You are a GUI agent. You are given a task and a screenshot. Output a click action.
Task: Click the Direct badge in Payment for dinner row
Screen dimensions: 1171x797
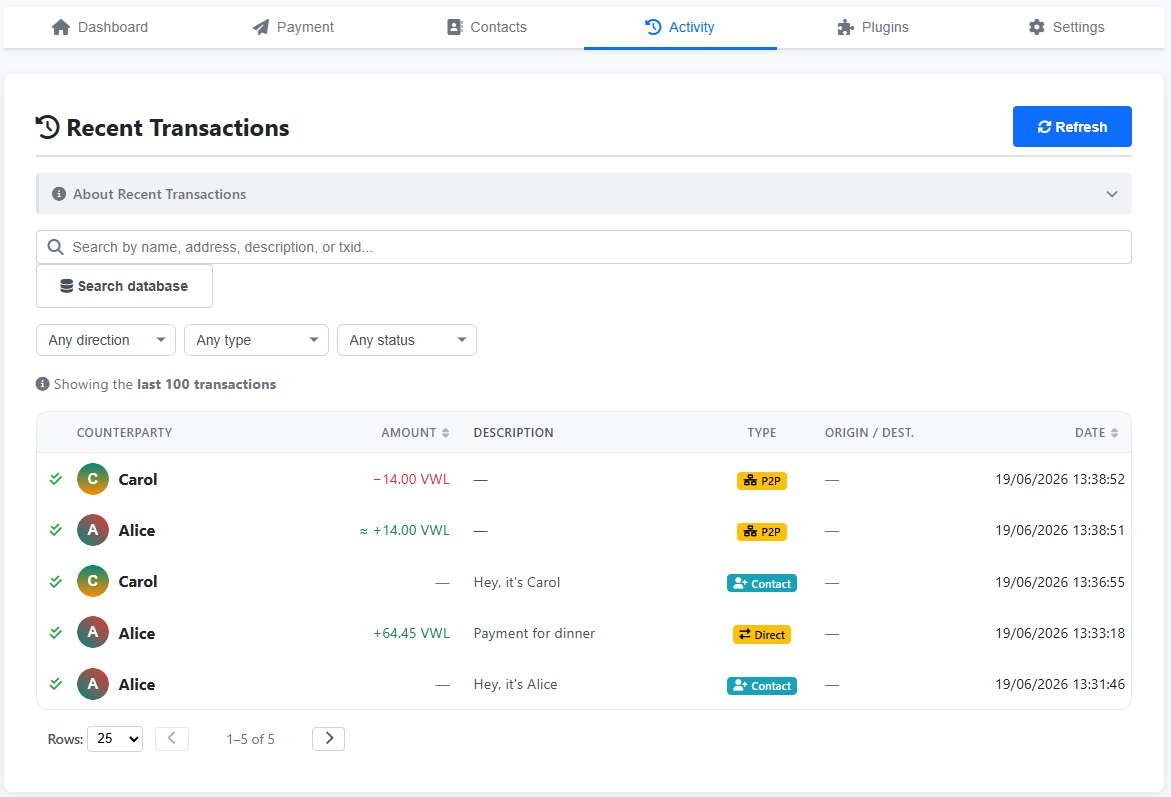[762, 635]
